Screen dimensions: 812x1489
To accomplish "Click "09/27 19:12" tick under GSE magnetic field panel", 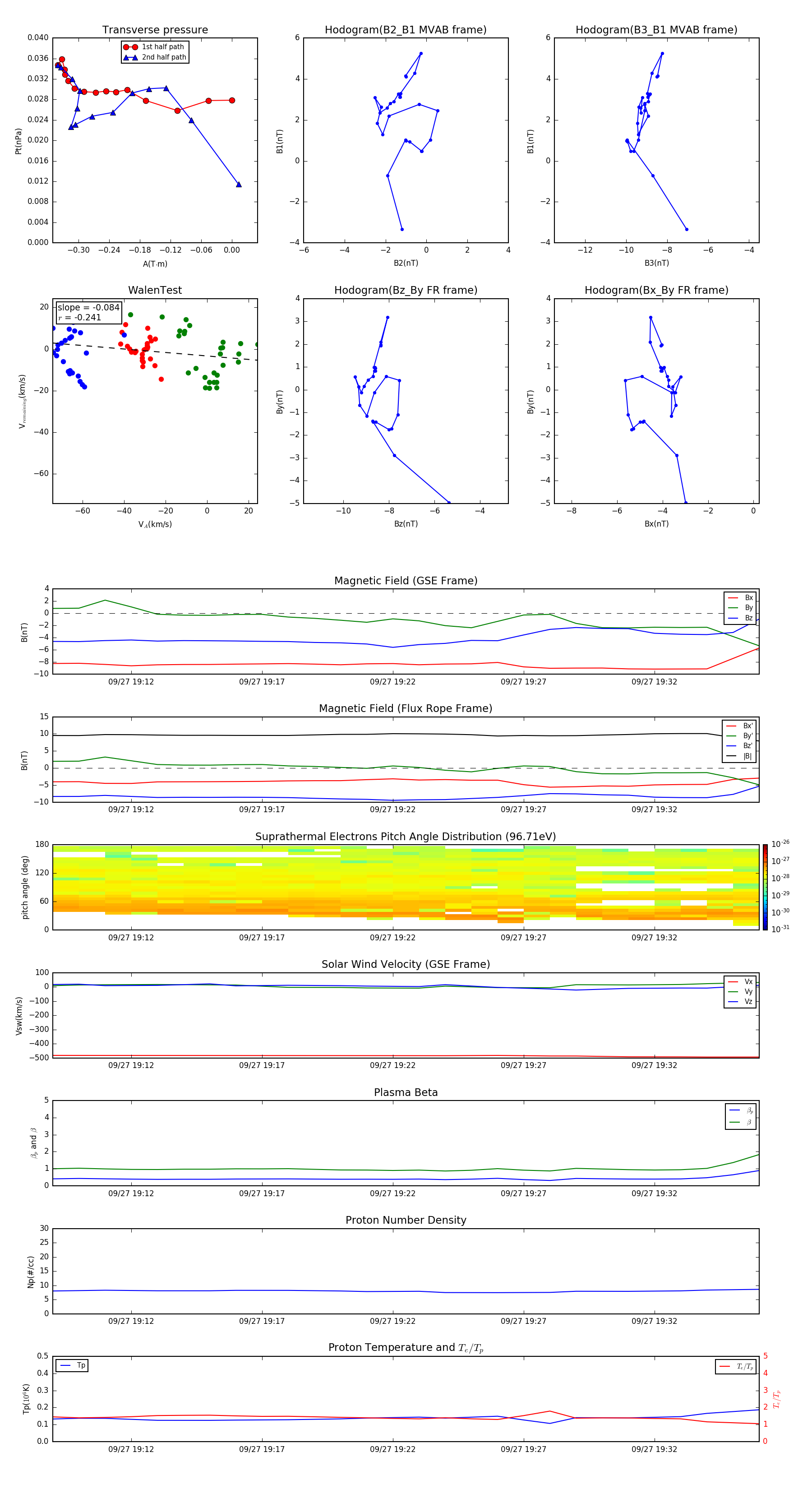I will pyautogui.click(x=131, y=681).
